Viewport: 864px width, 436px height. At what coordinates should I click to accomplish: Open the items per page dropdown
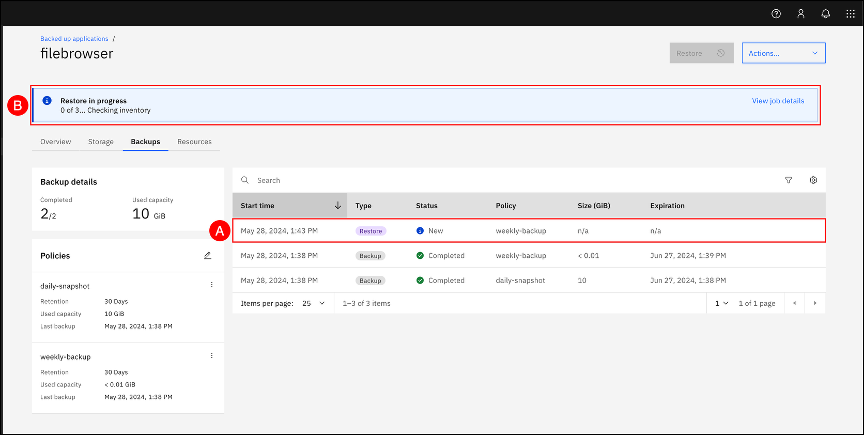tap(313, 303)
